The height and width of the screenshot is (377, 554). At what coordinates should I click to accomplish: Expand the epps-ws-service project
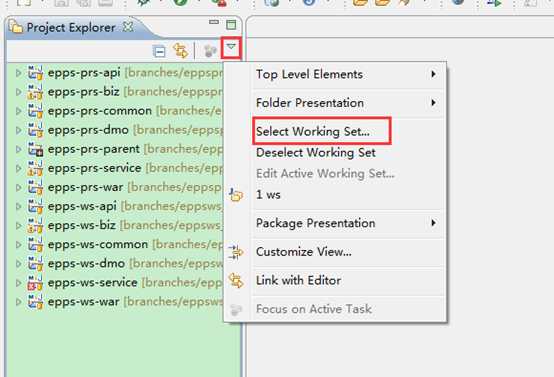click(18, 283)
